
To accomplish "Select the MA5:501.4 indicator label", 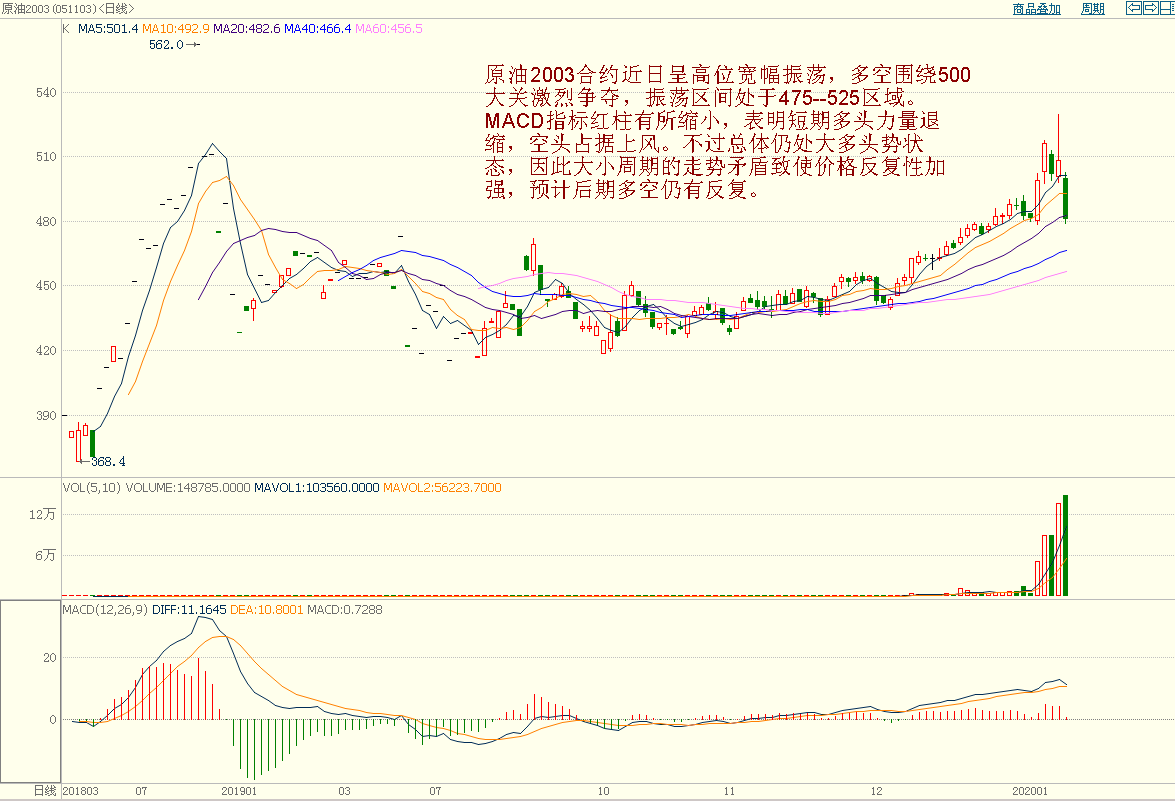I will pos(108,28).
